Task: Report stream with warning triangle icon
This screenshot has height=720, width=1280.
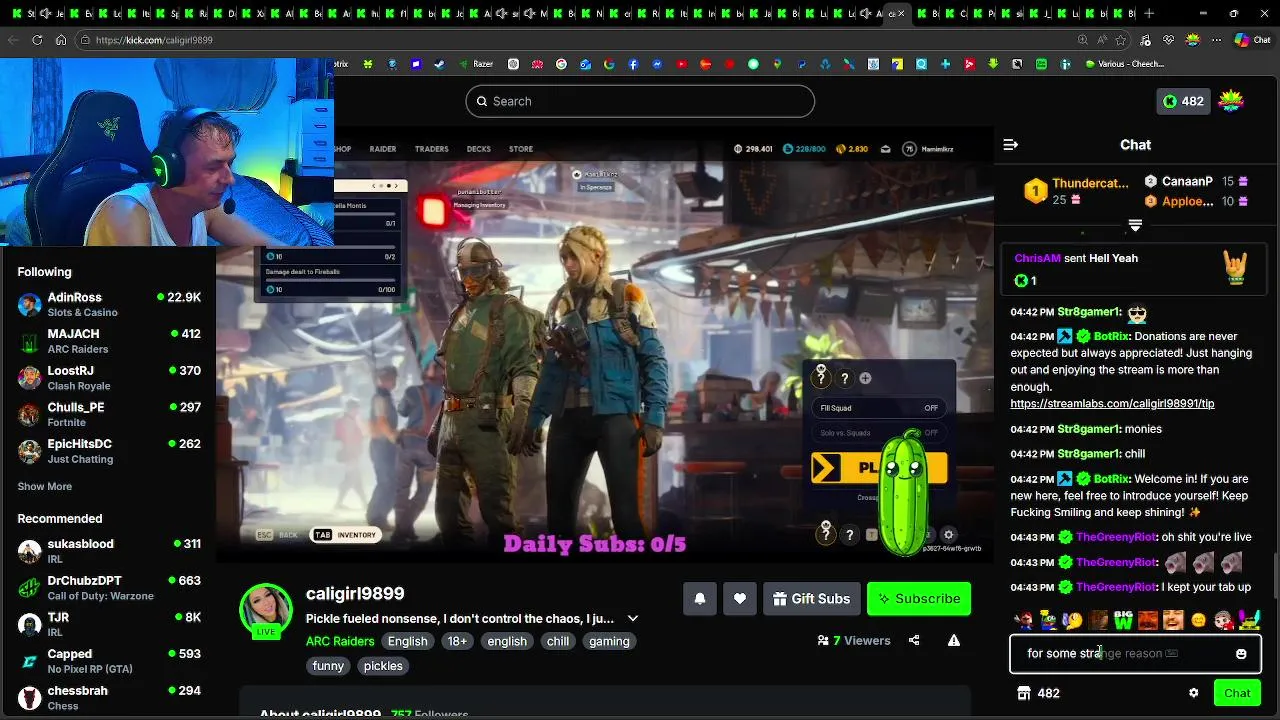Action: click(954, 641)
